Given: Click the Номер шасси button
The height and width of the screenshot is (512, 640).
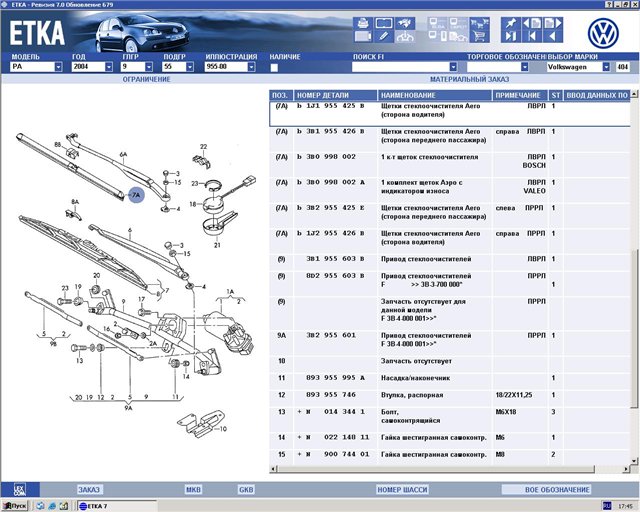Looking at the screenshot, I should (402, 489).
